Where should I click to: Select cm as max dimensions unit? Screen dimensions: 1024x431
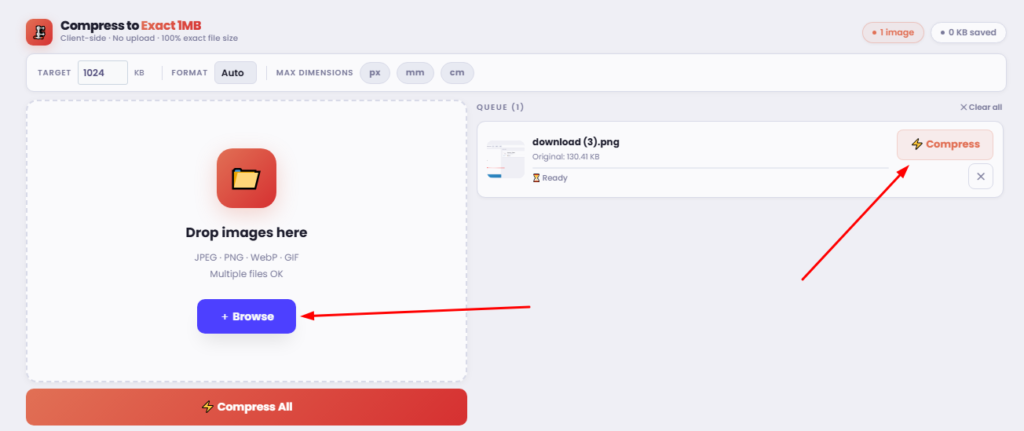(457, 72)
